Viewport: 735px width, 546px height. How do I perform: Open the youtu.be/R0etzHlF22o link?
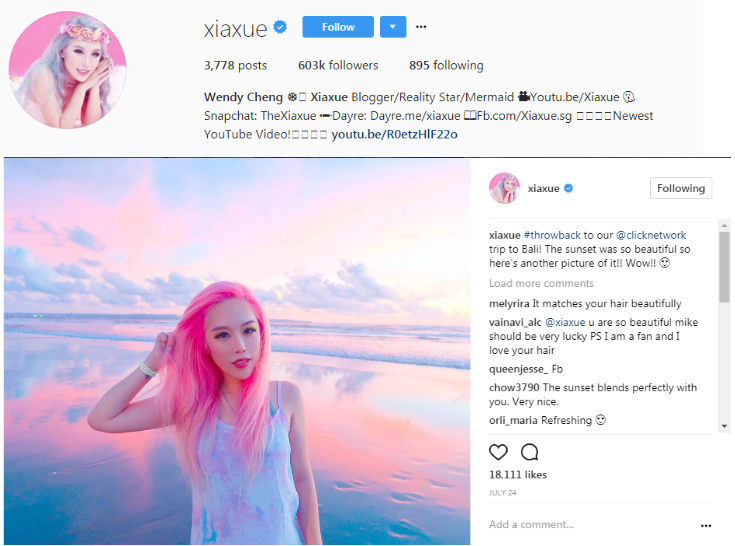[394, 135]
